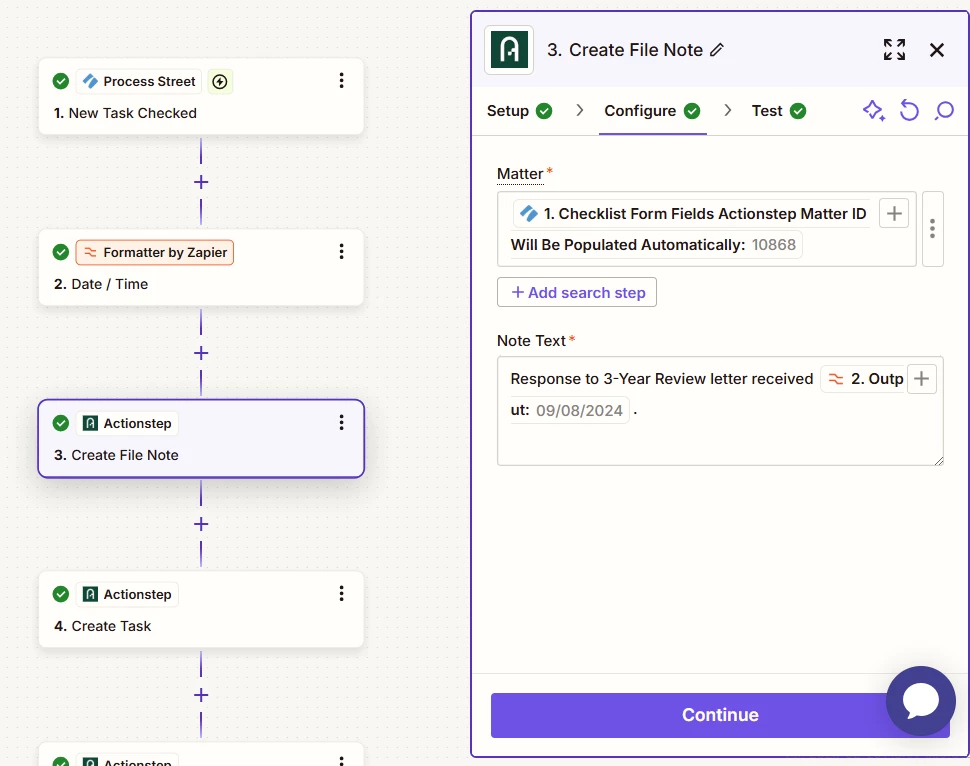Open the three-dot menu for Create Task step
970x766 pixels.
pos(341,594)
